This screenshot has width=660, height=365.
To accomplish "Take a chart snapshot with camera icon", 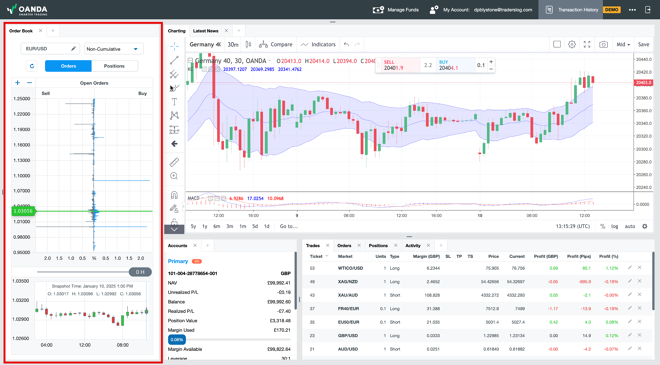I will (x=603, y=44).
